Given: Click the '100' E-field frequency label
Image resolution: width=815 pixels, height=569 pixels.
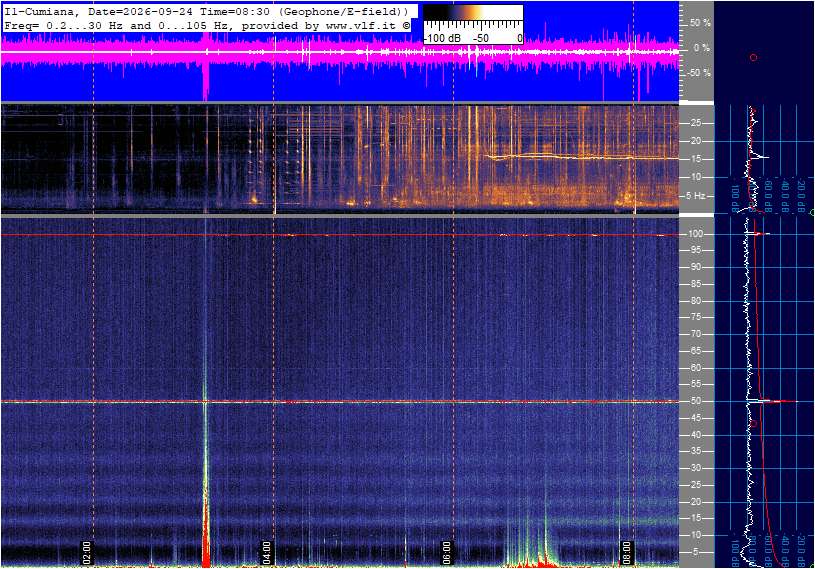Looking at the screenshot, I should click(x=696, y=234).
